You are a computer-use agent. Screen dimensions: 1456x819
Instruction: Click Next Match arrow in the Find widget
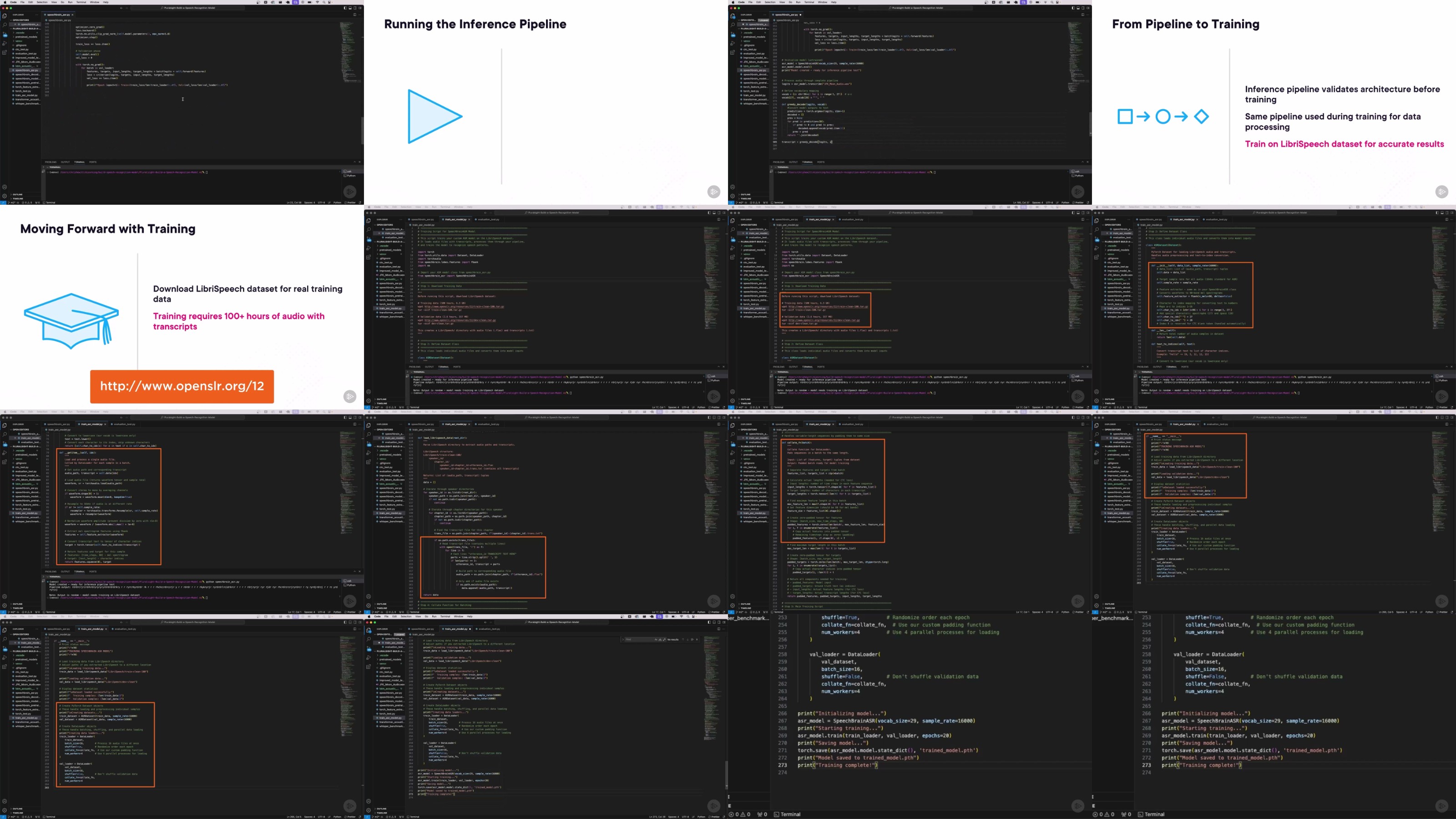[688, 640]
